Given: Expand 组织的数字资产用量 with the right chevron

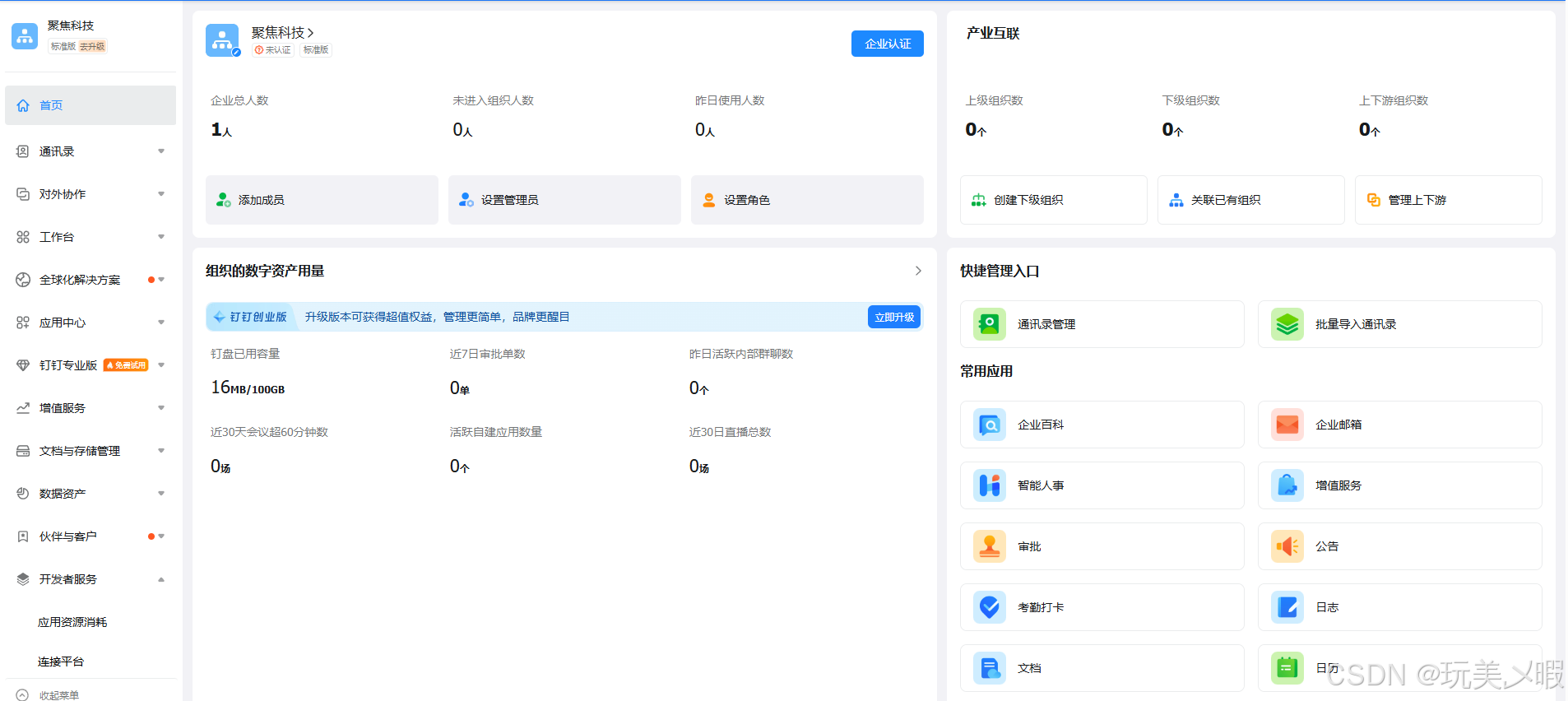Looking at the screenshot, I should pos(918,271).
